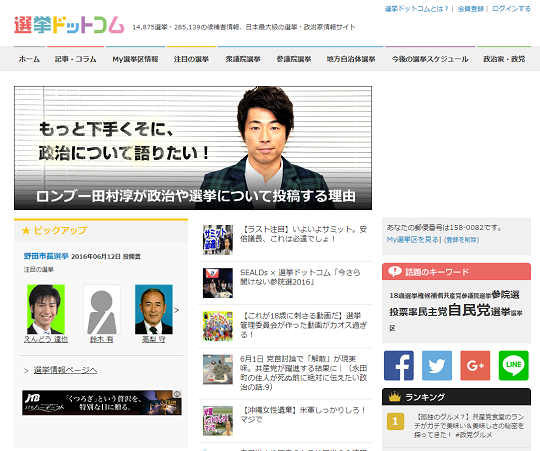Read 6月1日 党首討論で解散 article
540x451 pixels.
(x=303, y=373)
